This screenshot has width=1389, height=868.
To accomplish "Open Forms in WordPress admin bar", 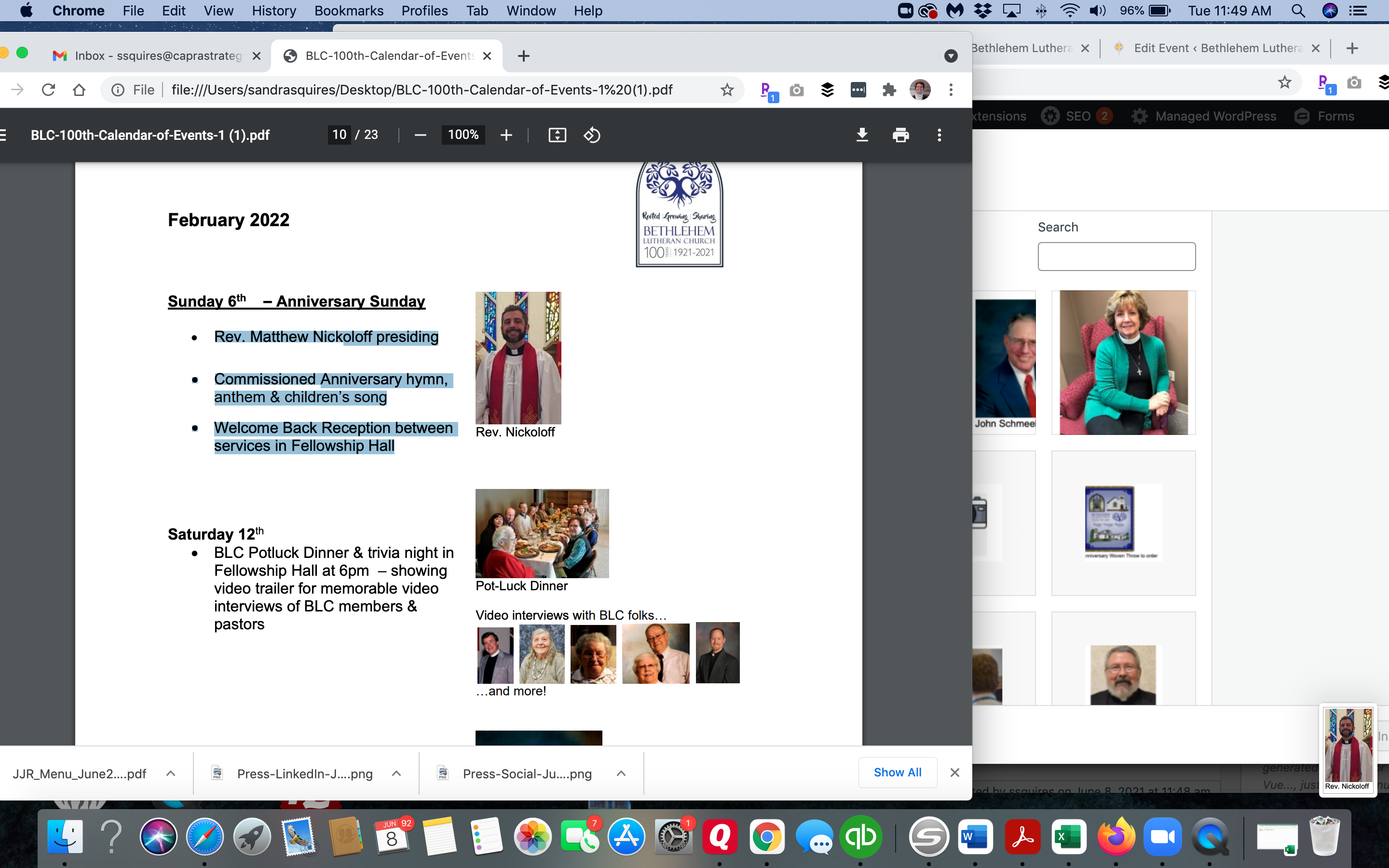I will click(1325, 116).
